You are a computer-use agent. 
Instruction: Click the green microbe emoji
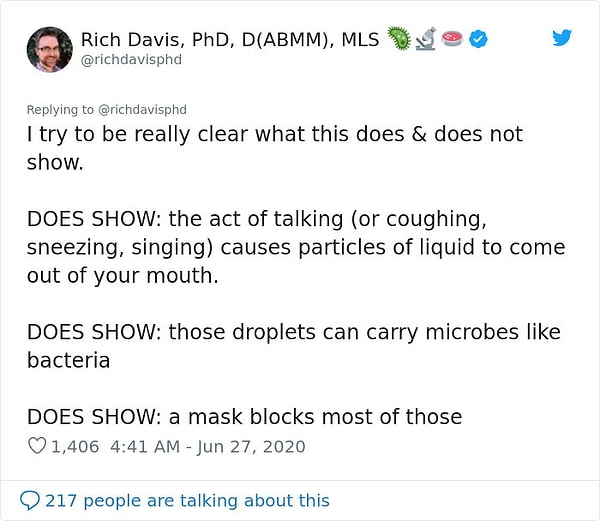click(x=399, y=40)
